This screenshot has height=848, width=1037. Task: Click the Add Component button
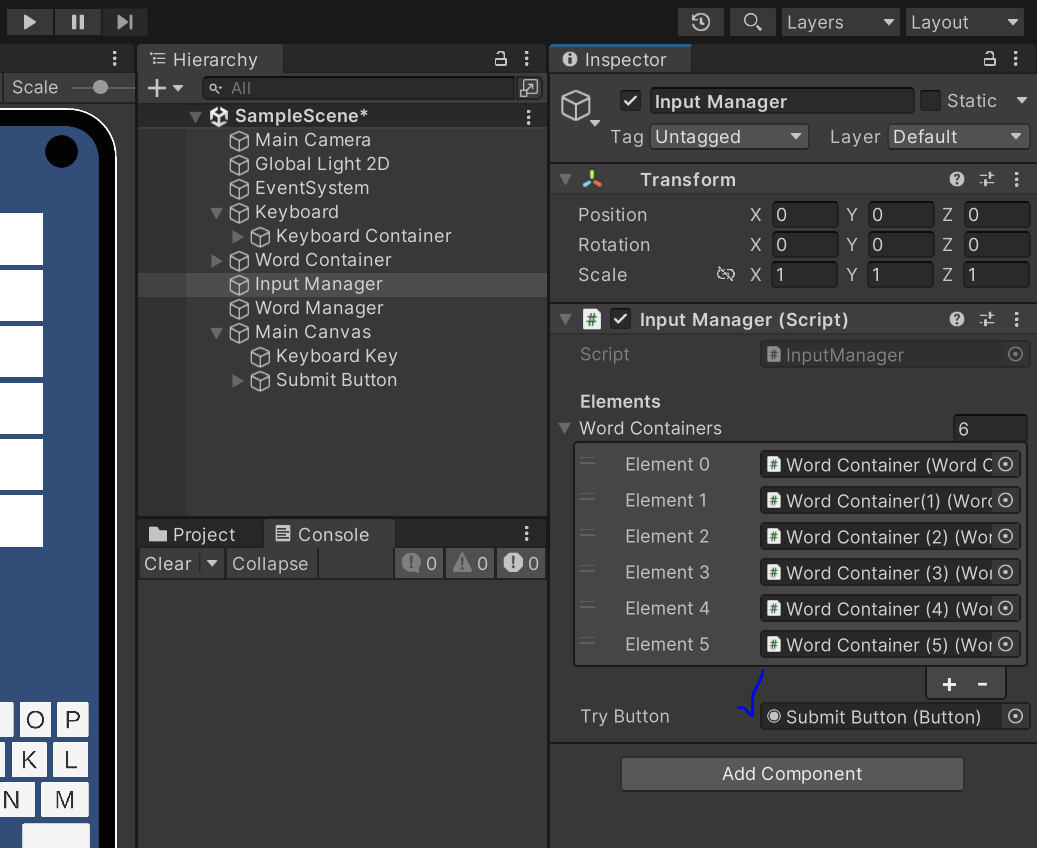pyautogui.click(x=792, y=774)
